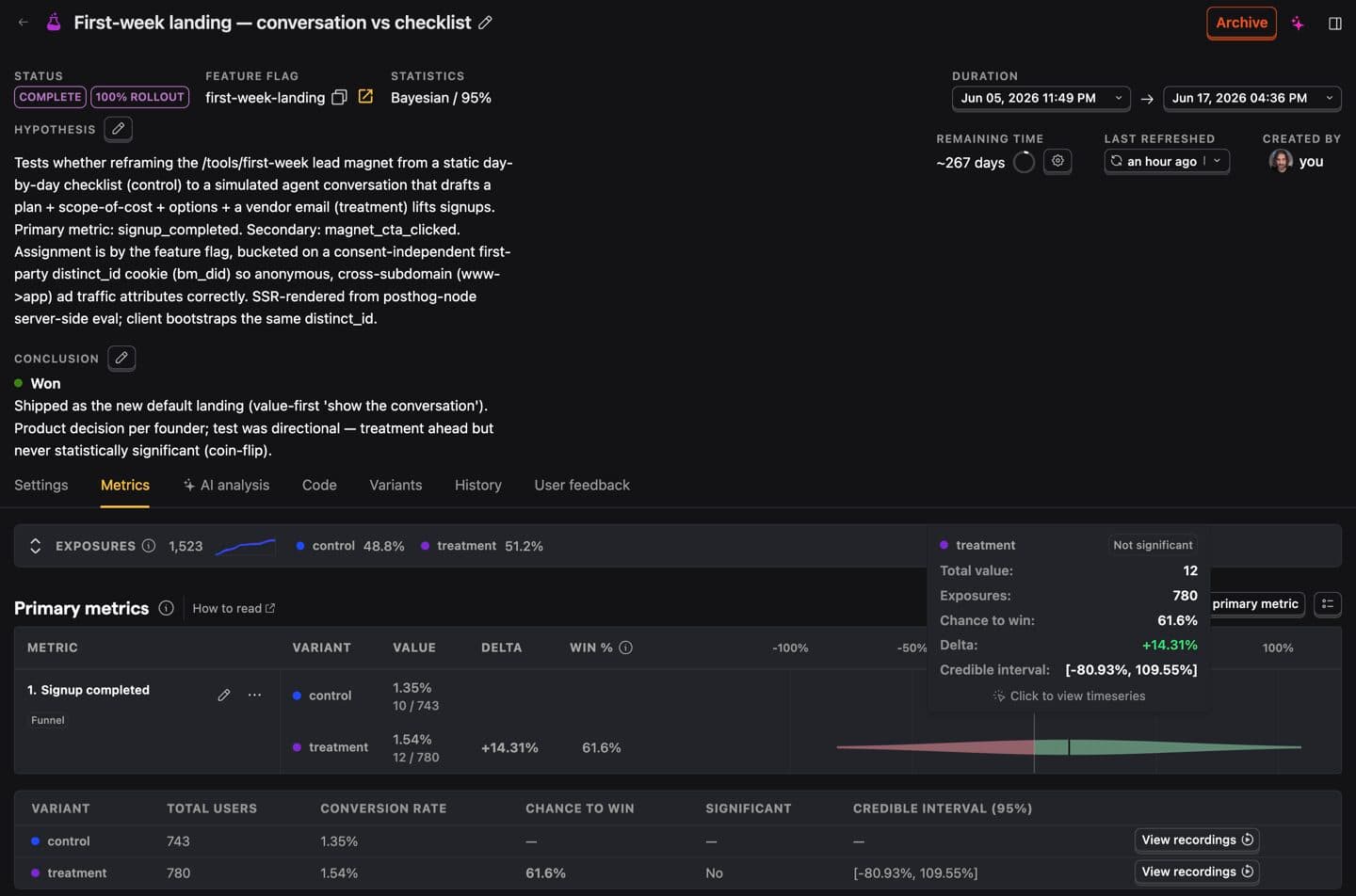Image resolution: width=1356 pixels, height=896 pixels.
Task: Open feature flag in new tab icon
Action: point(365,96)
